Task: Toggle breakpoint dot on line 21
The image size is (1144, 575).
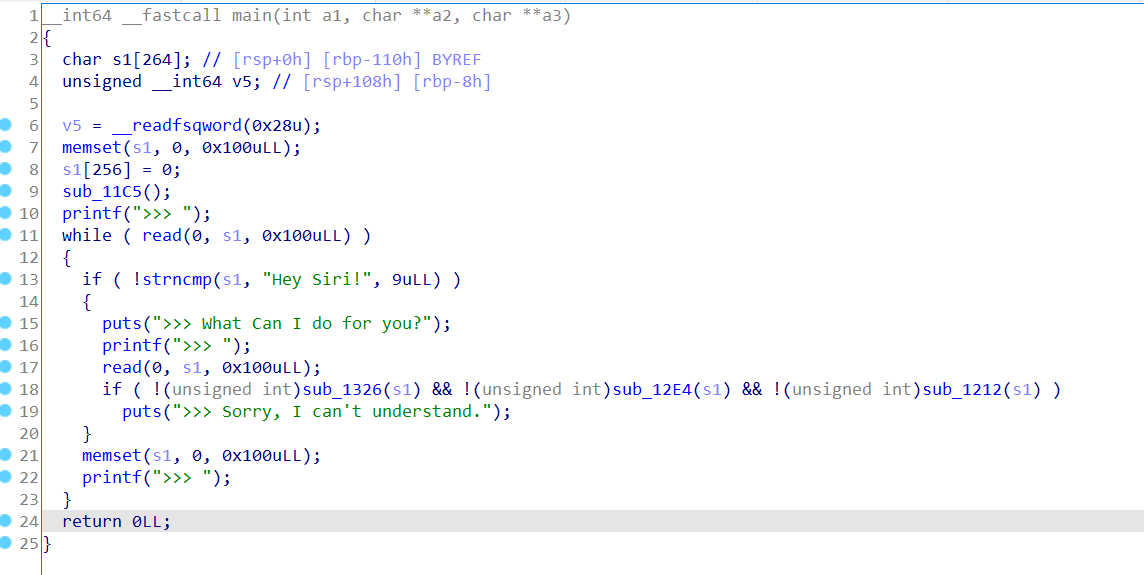Action: coord(6,455)
